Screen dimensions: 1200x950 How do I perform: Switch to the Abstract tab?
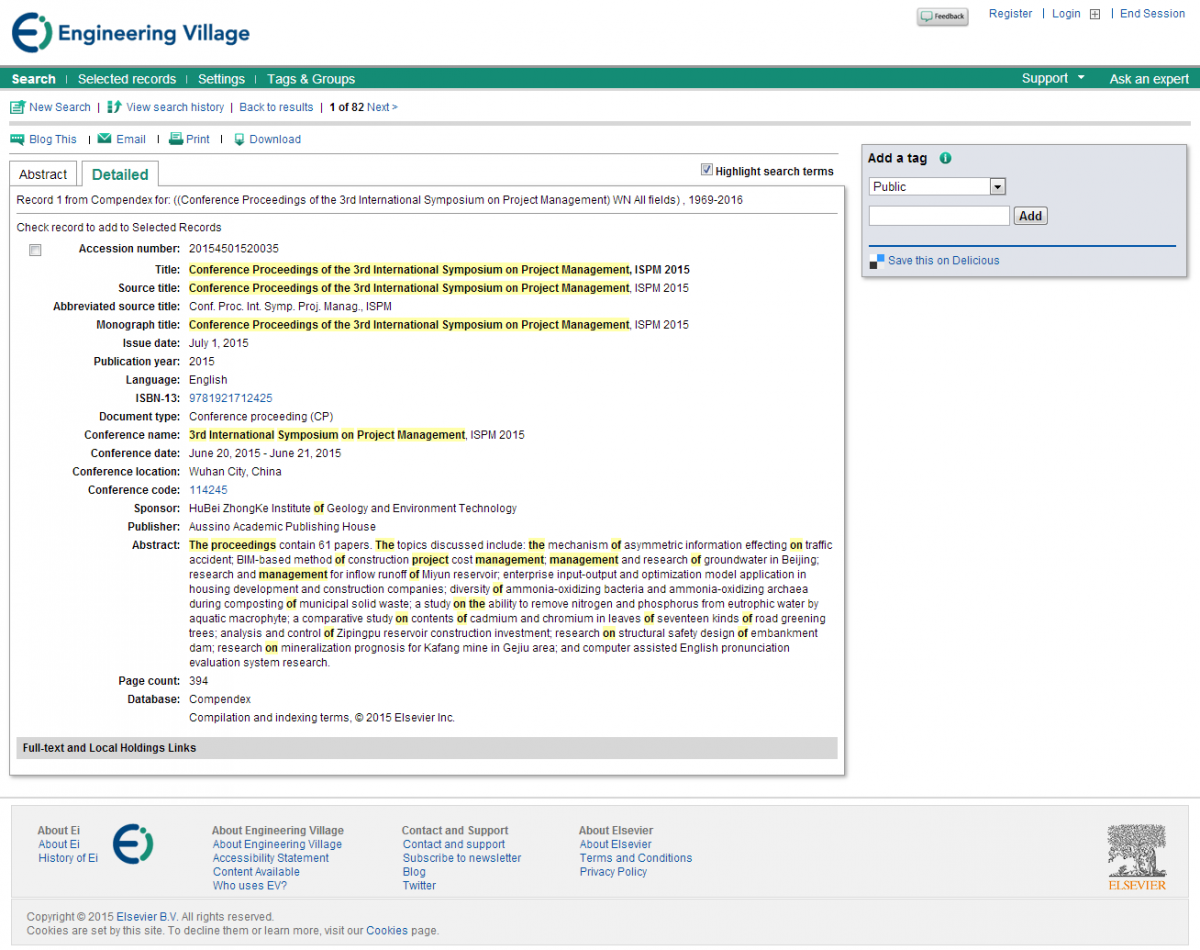coord(43,174)
